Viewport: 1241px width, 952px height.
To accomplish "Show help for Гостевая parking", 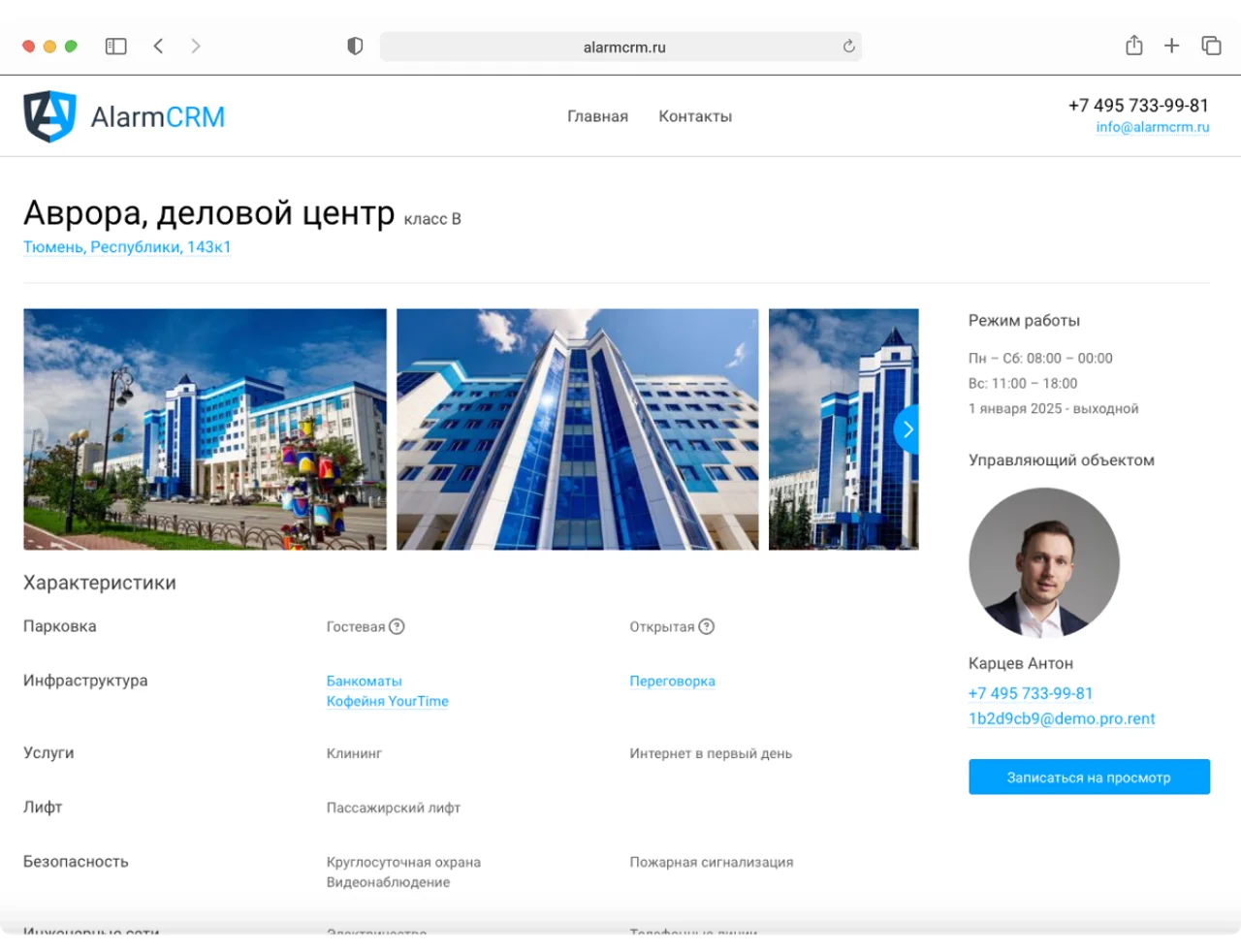I will point(397,626).
